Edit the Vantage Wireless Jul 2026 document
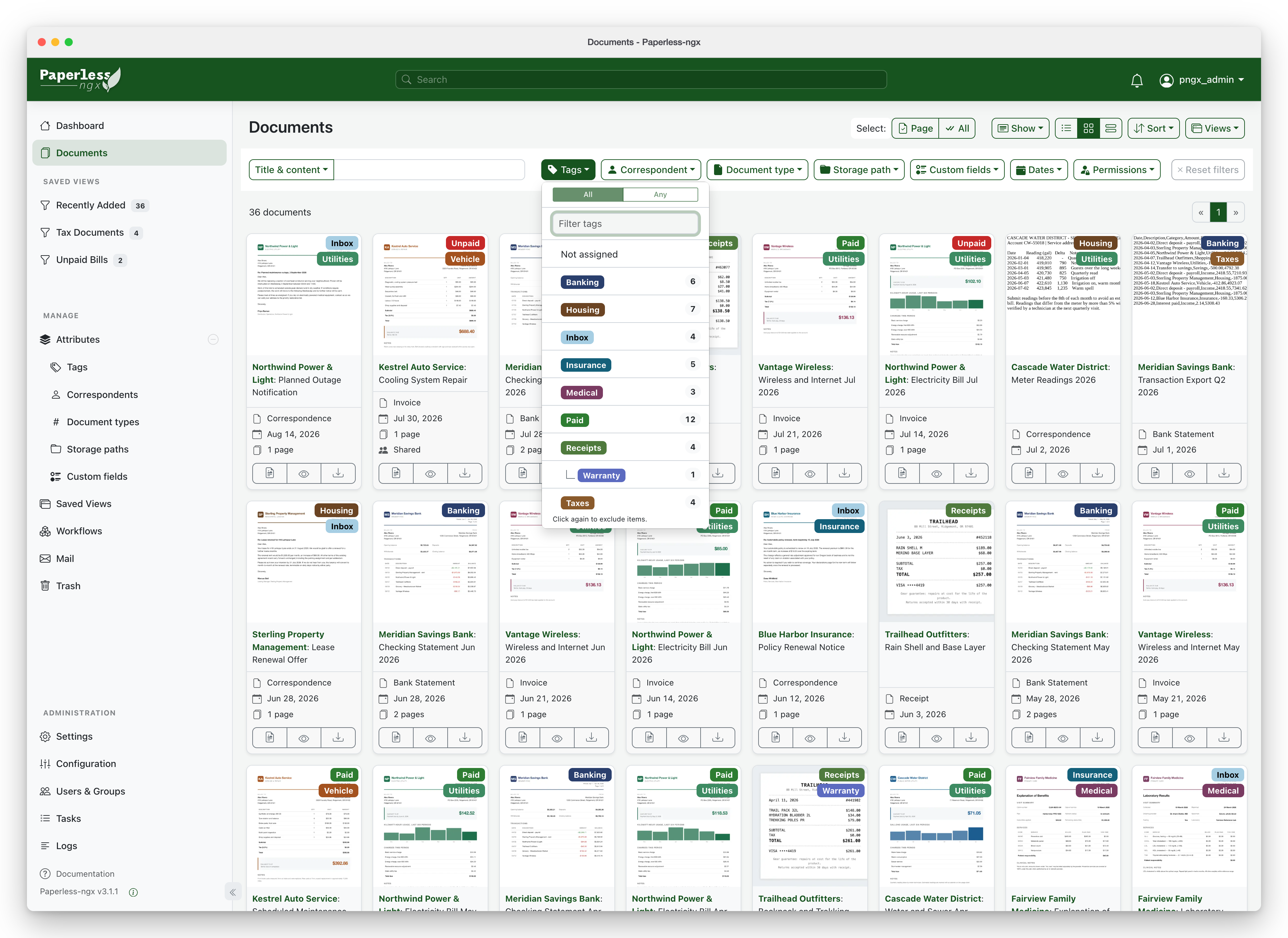This screenshot has height=938, width=1288. (776, 473)
